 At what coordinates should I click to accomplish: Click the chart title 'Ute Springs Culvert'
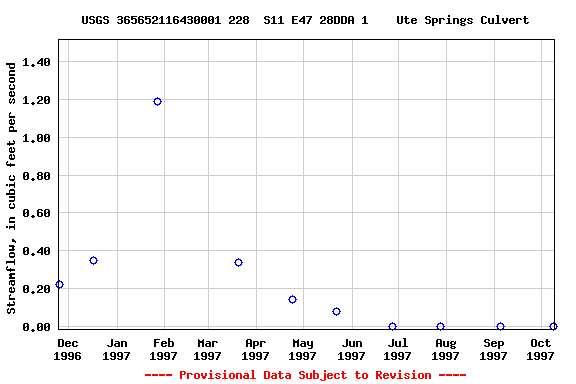point(462,20)
